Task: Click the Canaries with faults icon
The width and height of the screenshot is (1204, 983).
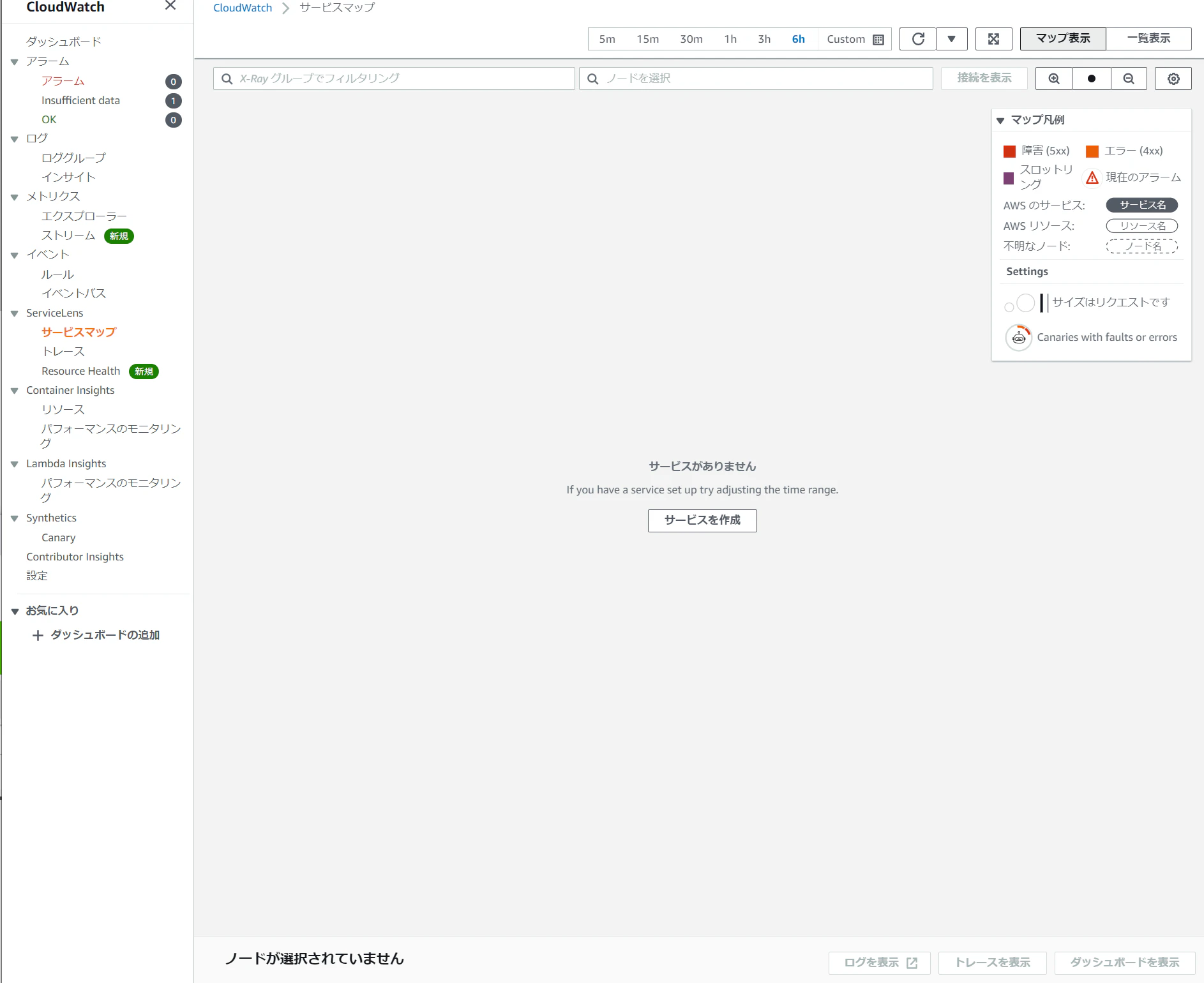Action: click(1019, 338)
